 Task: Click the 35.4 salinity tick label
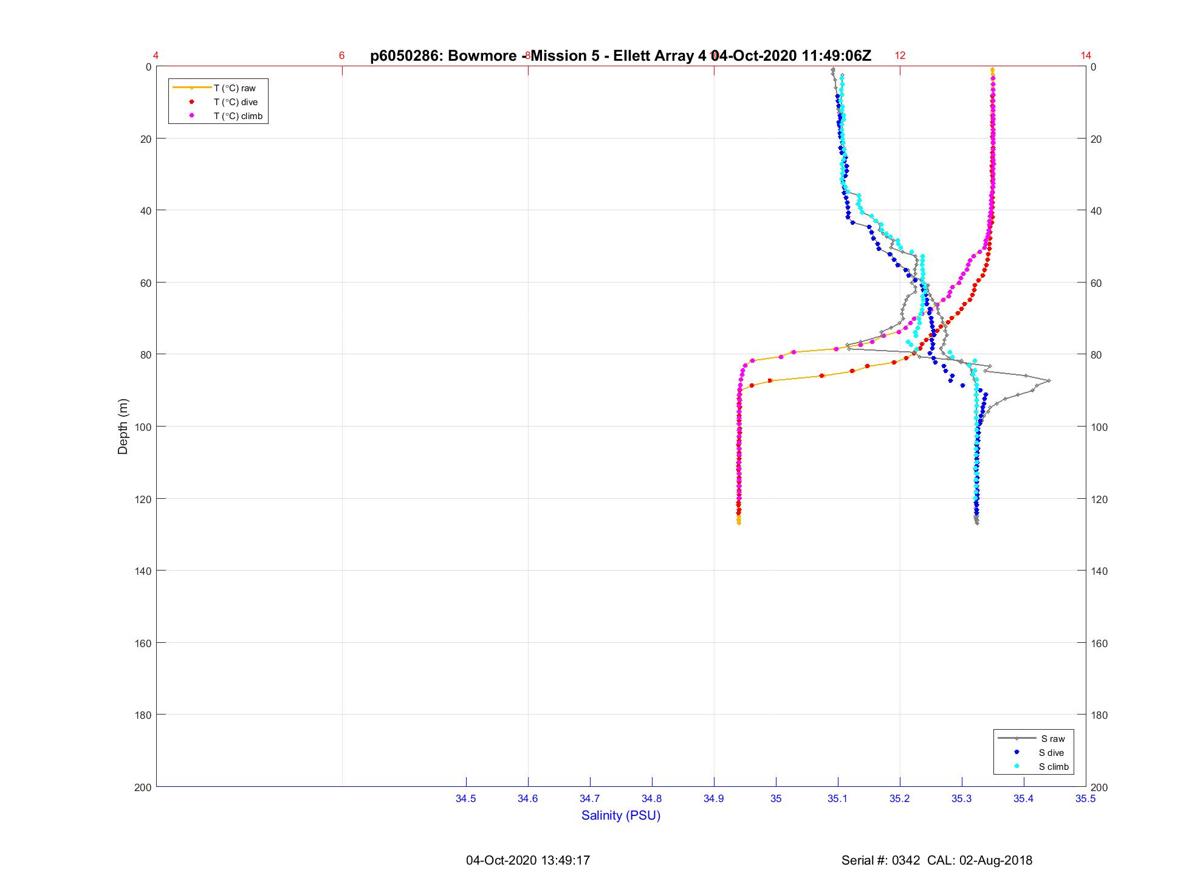point(1024,799)
